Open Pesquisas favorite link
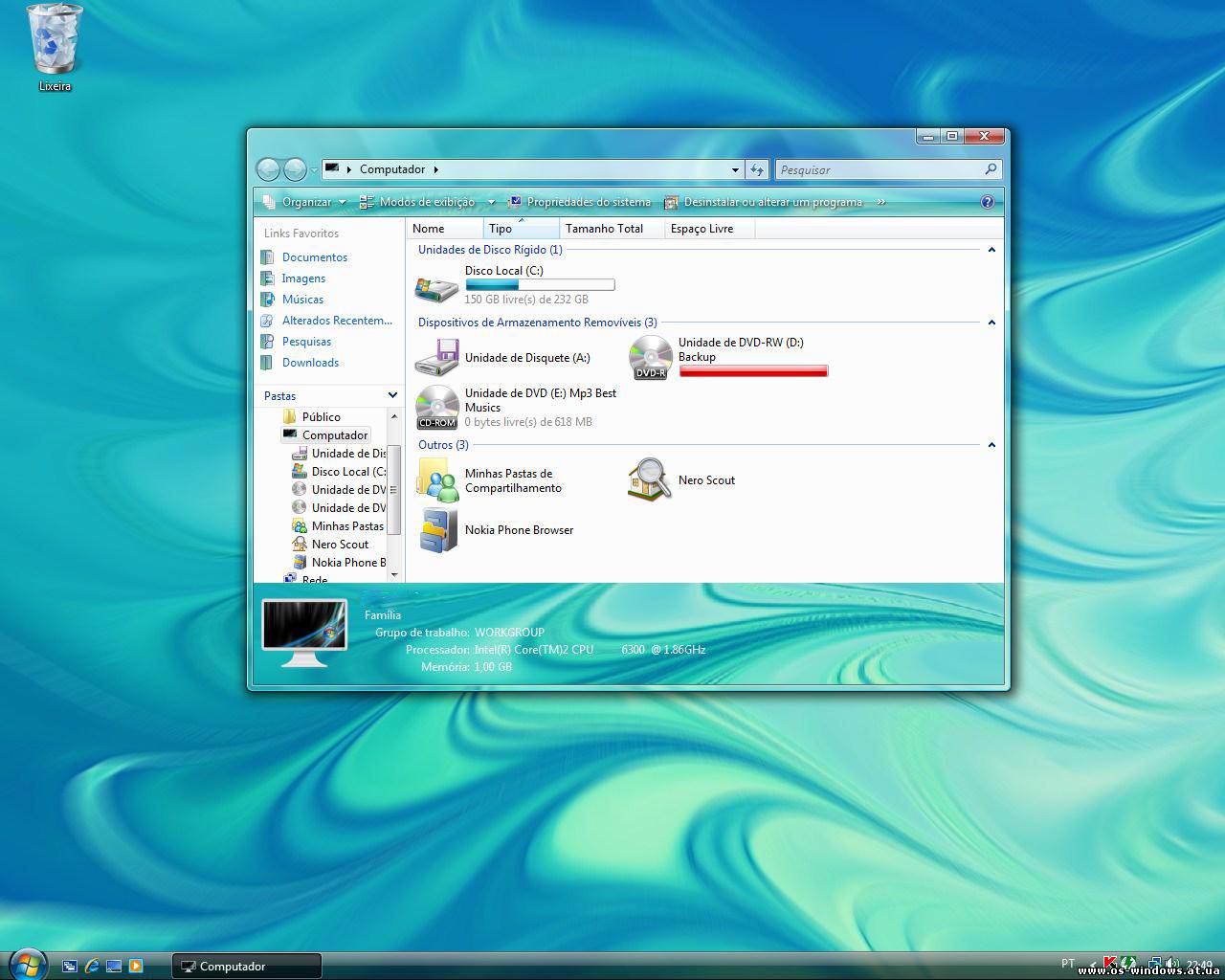 pyautogui.click(x=297, y=342)
